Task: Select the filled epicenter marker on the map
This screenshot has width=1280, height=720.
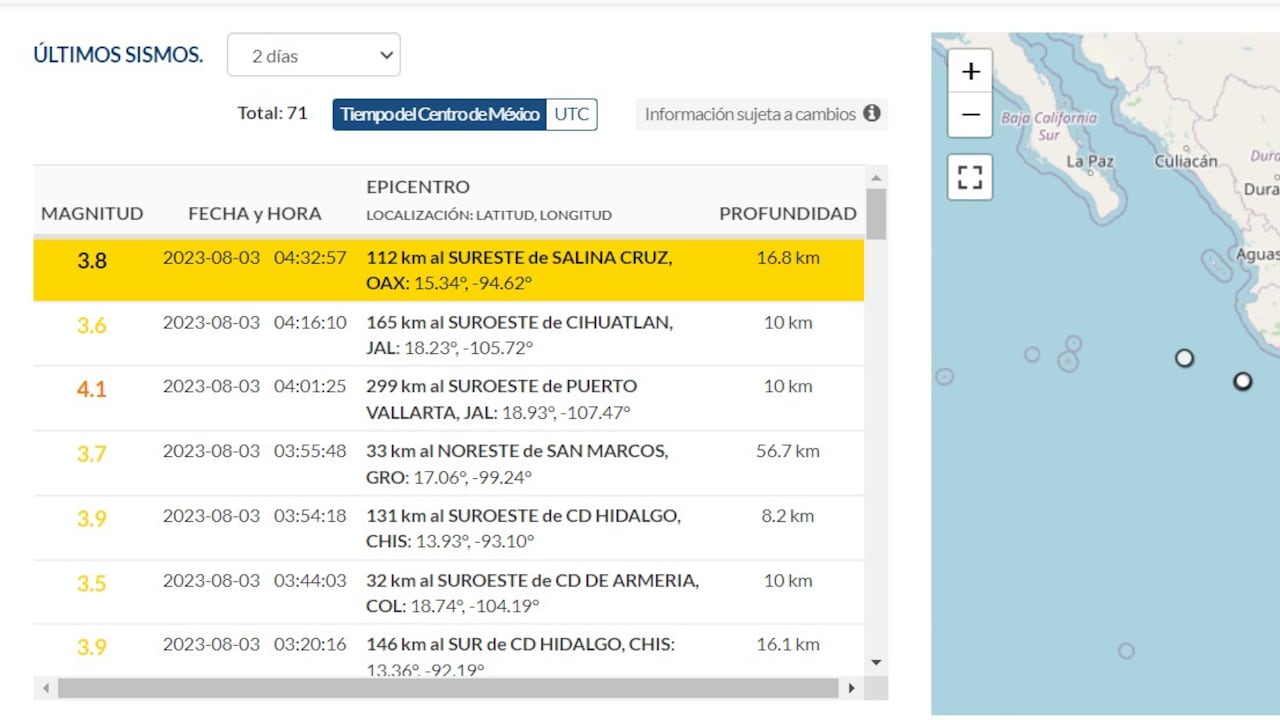Action: click(1184, 358)
